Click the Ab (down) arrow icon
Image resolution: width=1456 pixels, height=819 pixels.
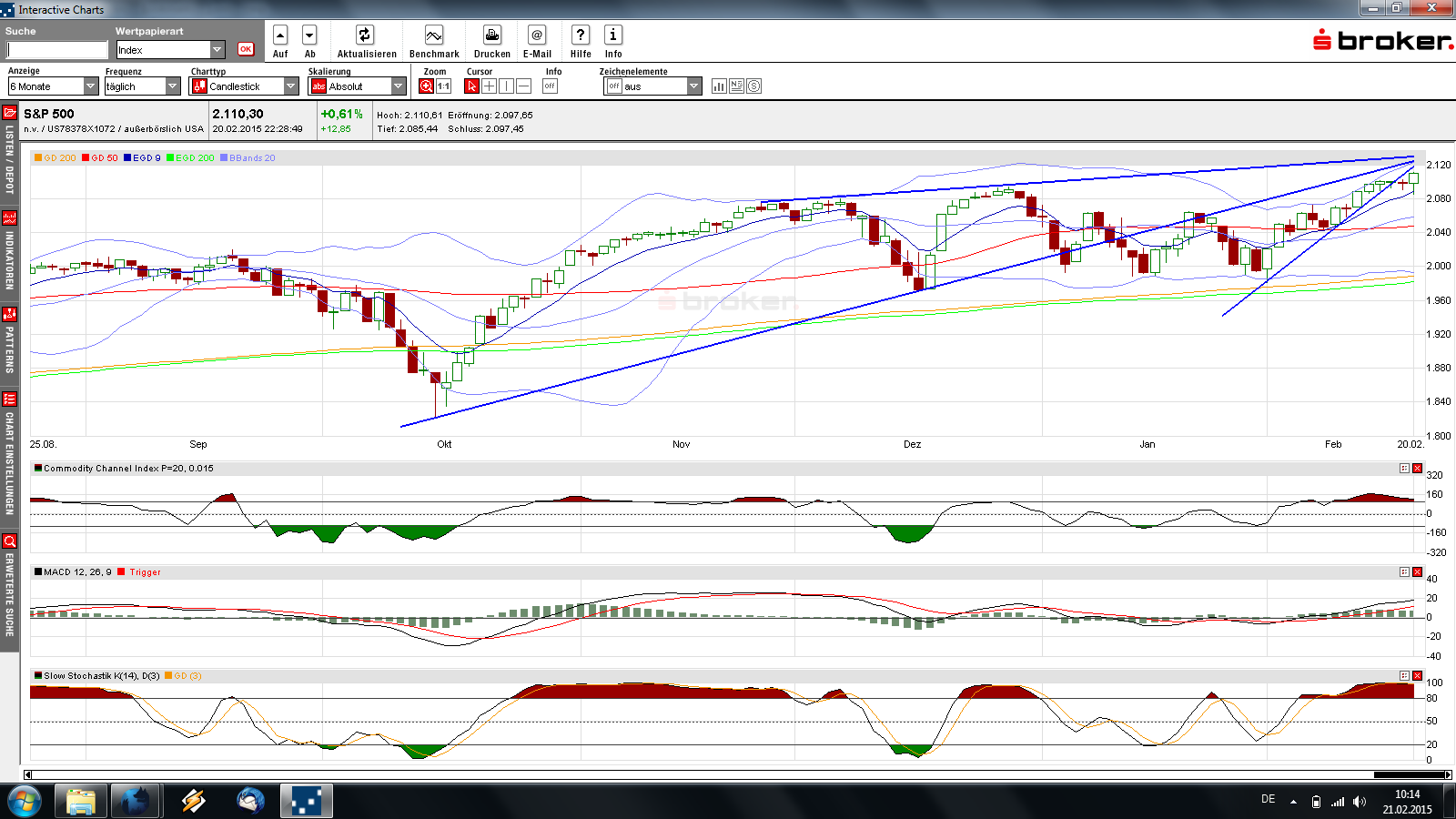point(309,35)
